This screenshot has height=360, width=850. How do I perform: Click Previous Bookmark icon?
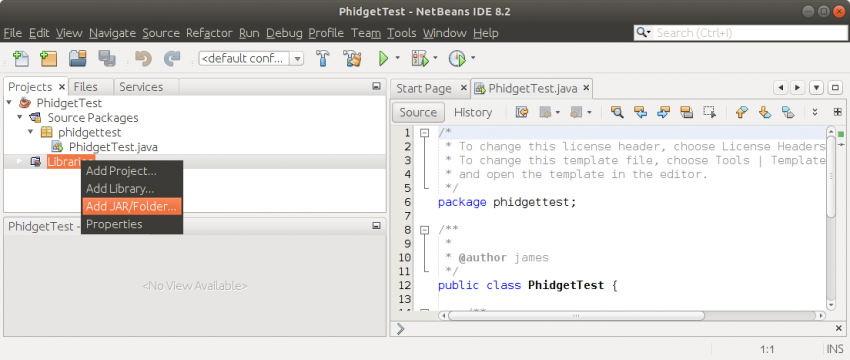(742, 112)
